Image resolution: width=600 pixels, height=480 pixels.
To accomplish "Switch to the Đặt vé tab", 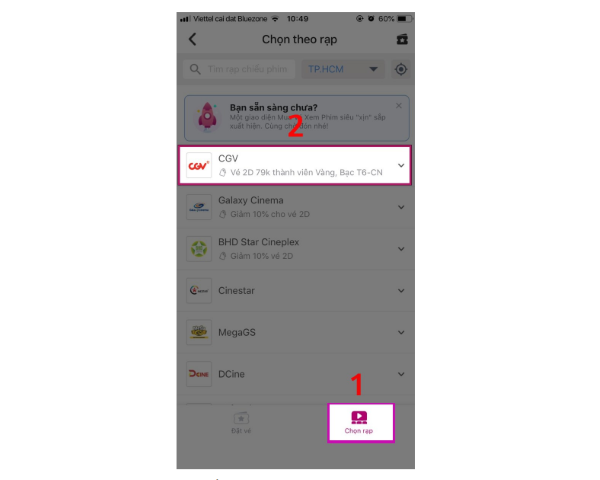I will point(241,423).
